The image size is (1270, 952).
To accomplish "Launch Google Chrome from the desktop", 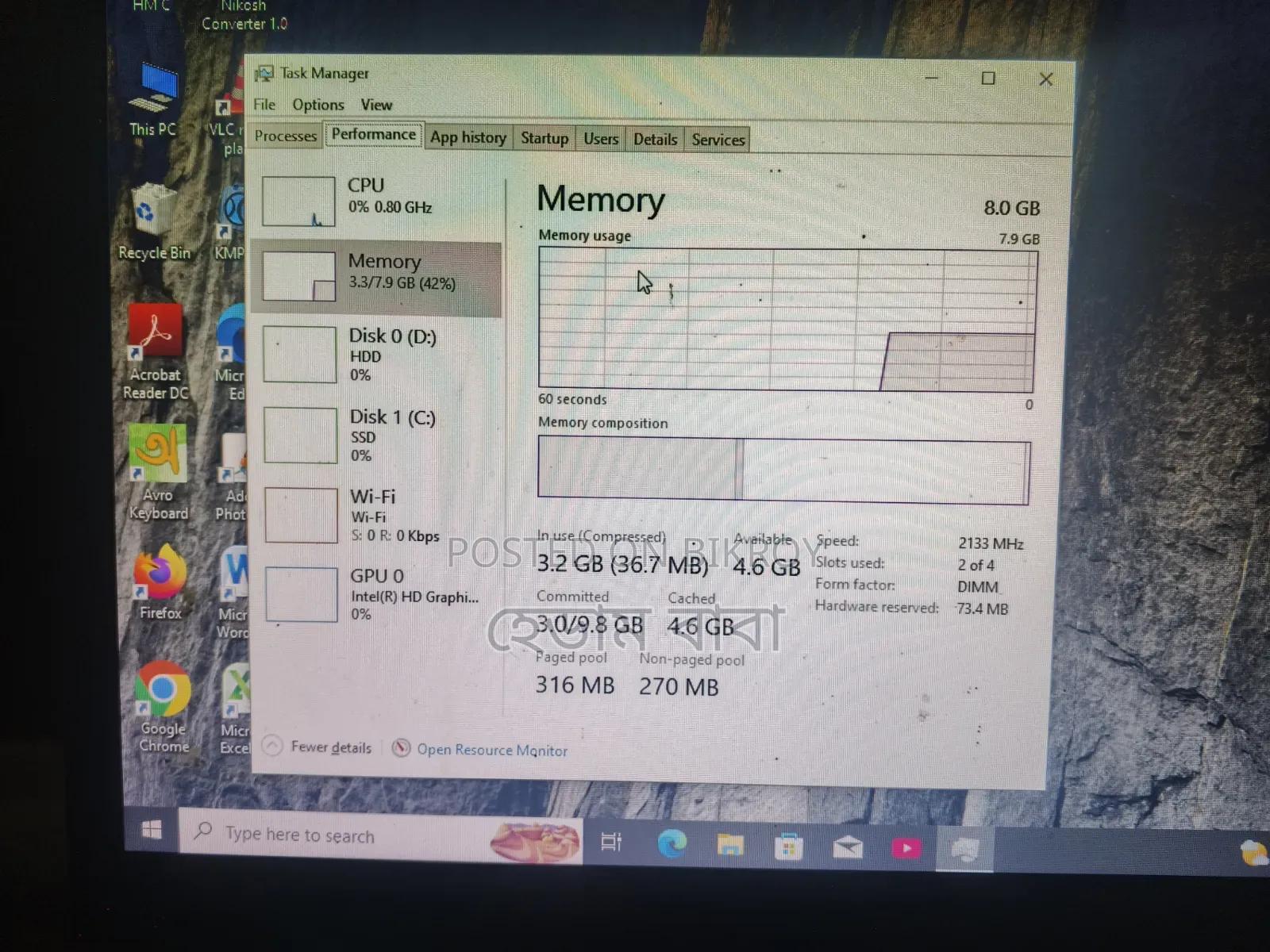I will [x=164, y=706].
